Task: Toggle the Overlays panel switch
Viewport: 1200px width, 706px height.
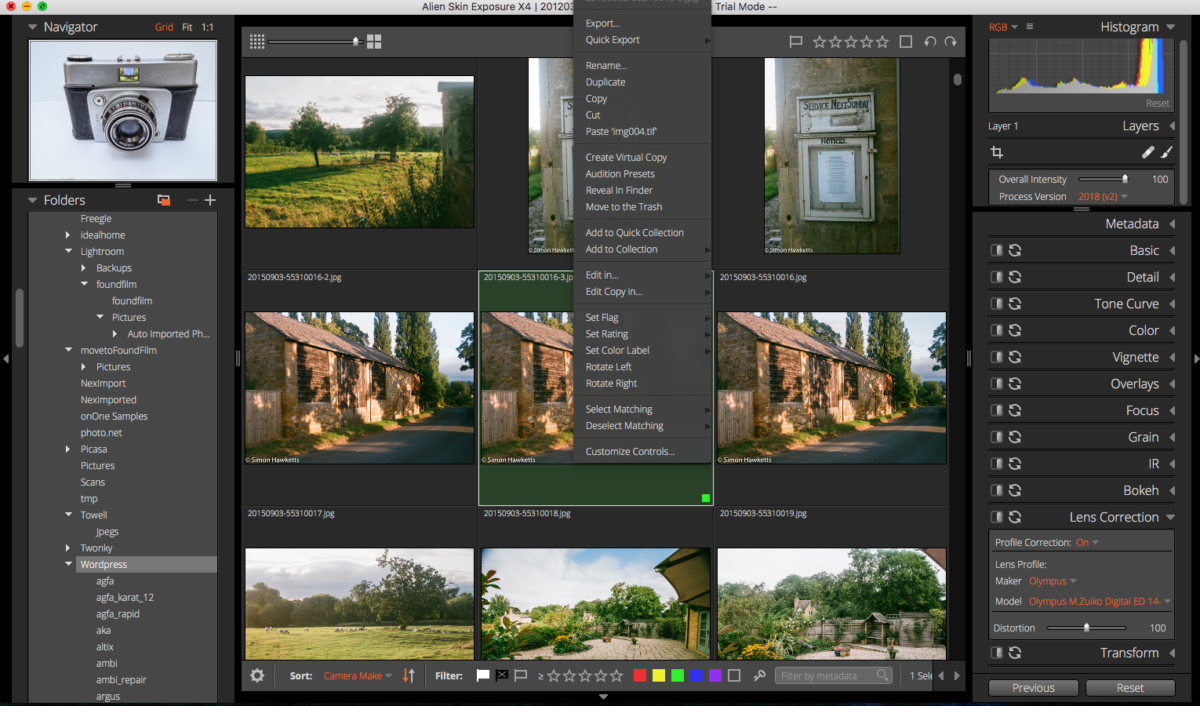Action: point(996,384)
